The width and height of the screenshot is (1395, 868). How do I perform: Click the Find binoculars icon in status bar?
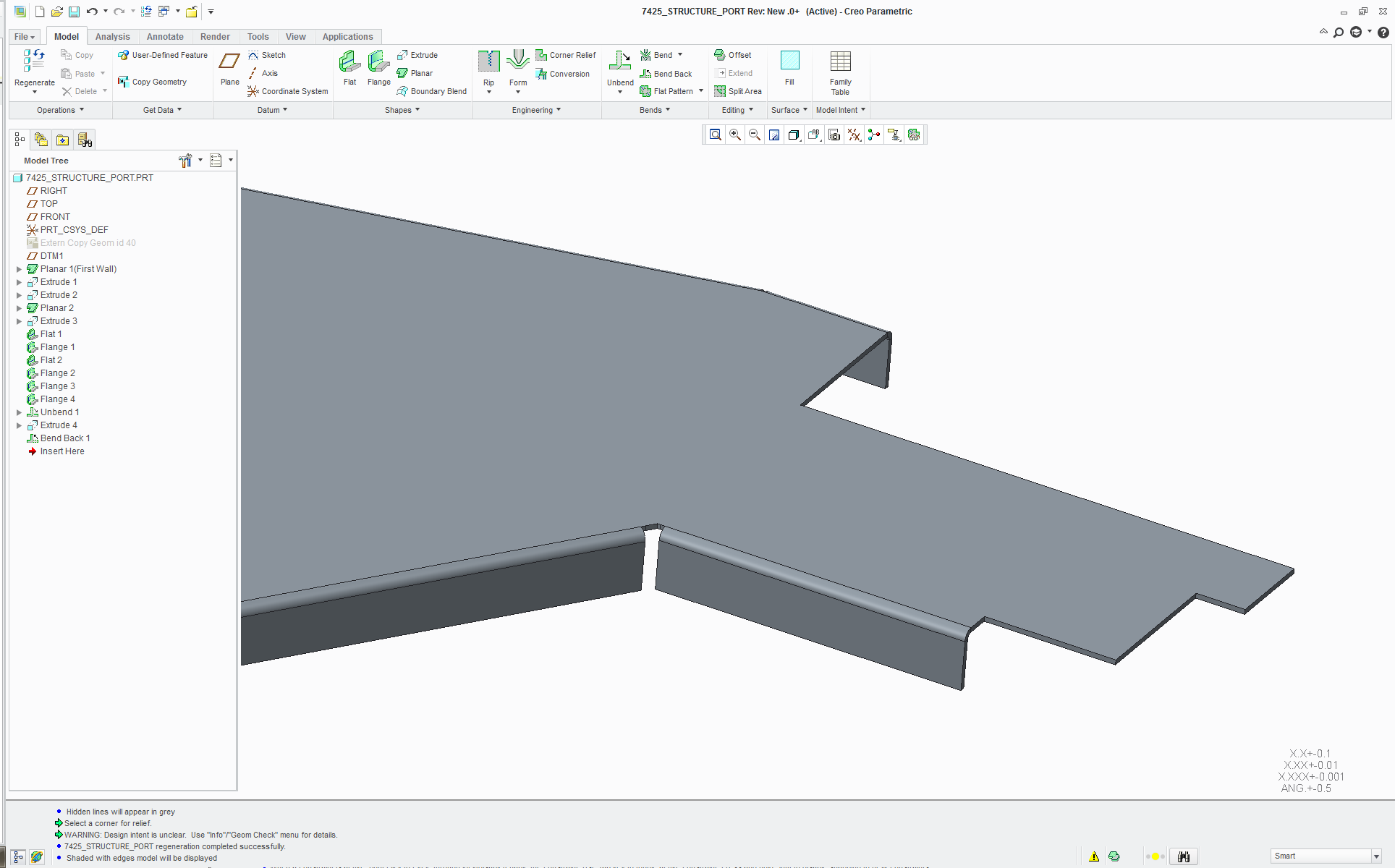tap(1184, 856)
